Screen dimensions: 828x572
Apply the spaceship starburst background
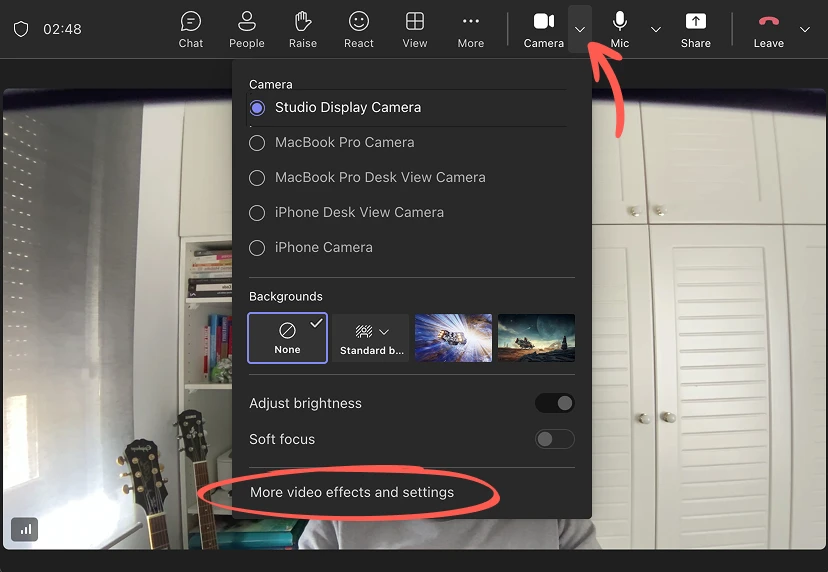coord(453,338)
